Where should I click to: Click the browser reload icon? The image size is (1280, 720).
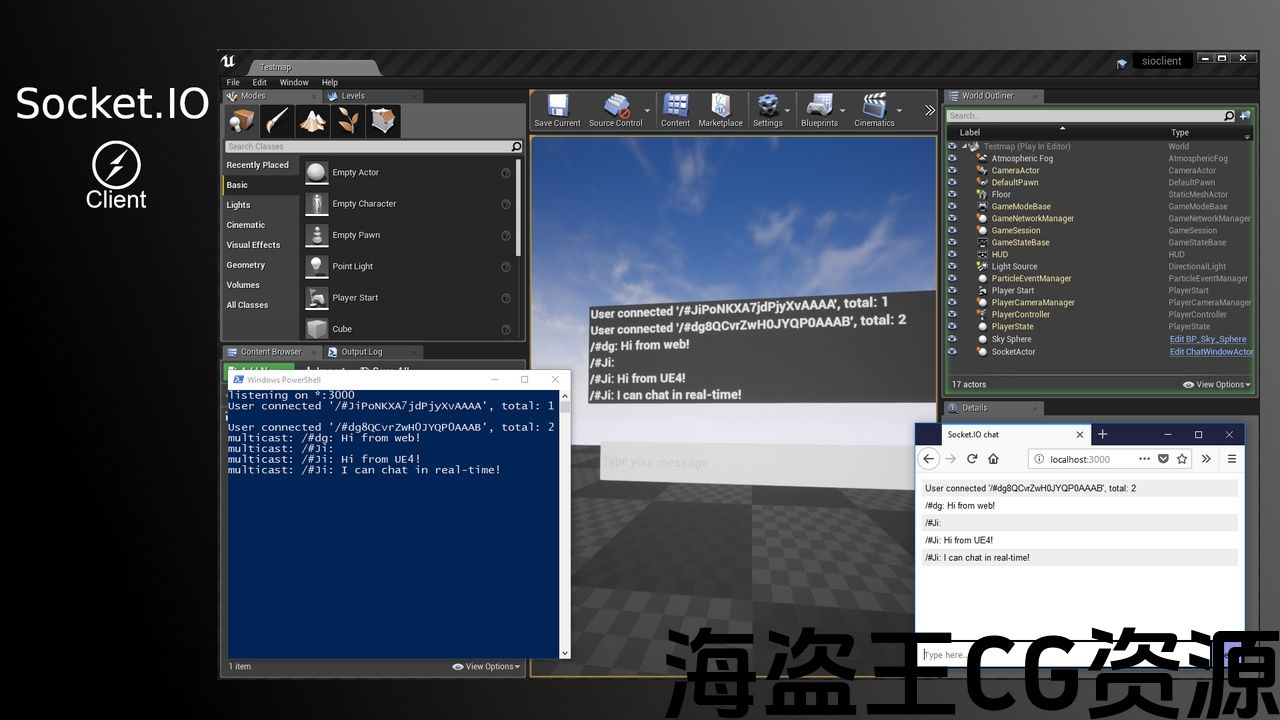pyautogui.click(x=971, y=459)
